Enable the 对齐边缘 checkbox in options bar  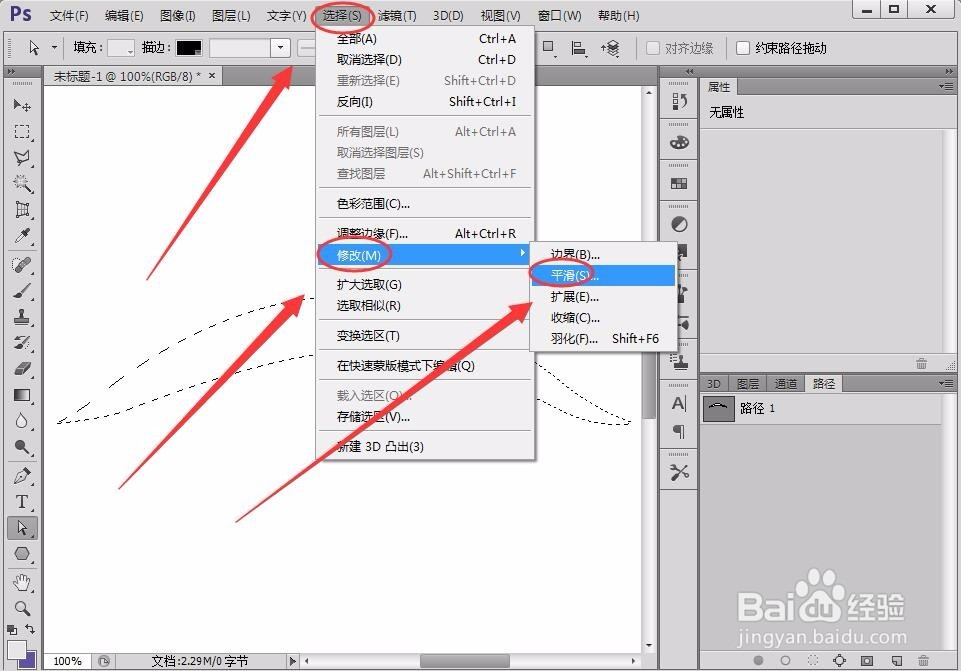(x=651, y=47)
